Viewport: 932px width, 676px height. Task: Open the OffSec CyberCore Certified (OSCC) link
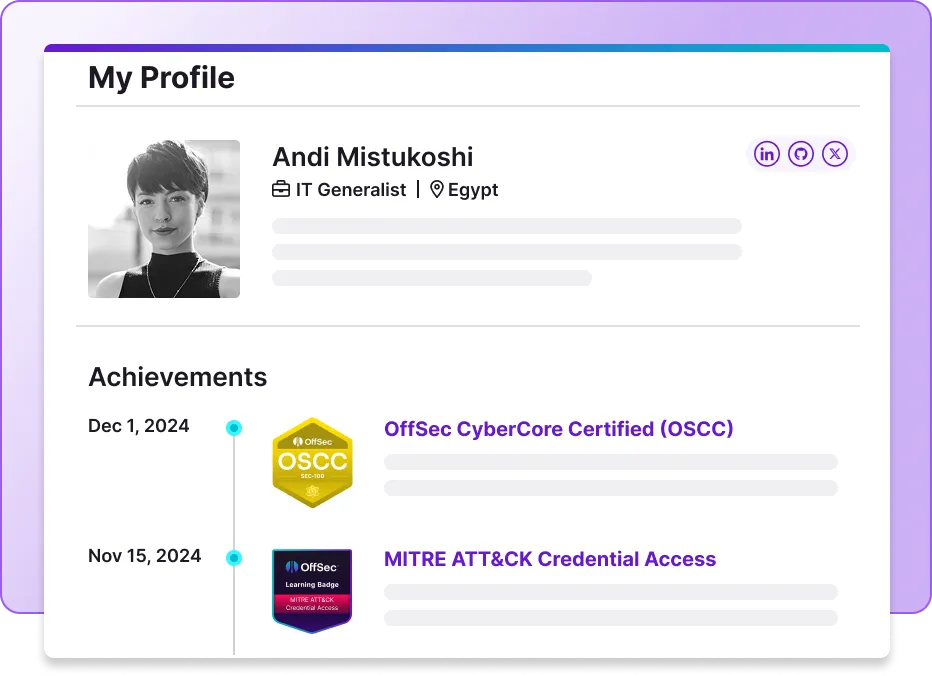point(559,428)
